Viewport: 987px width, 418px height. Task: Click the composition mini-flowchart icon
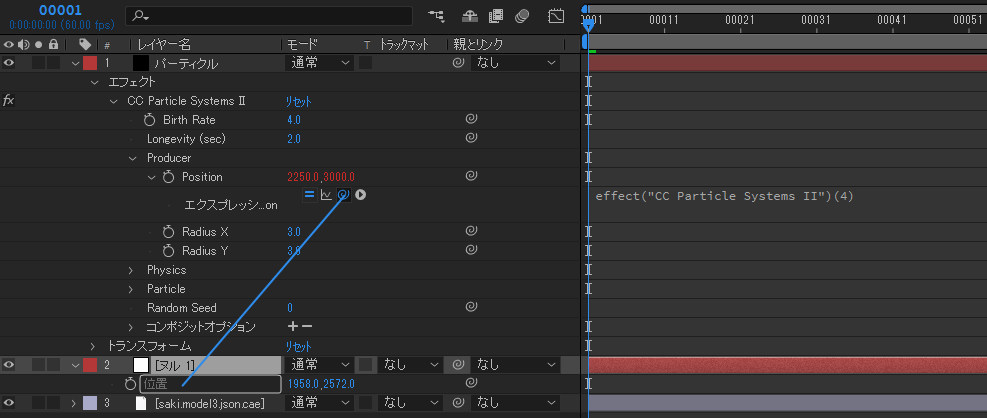tap(436, 16)
